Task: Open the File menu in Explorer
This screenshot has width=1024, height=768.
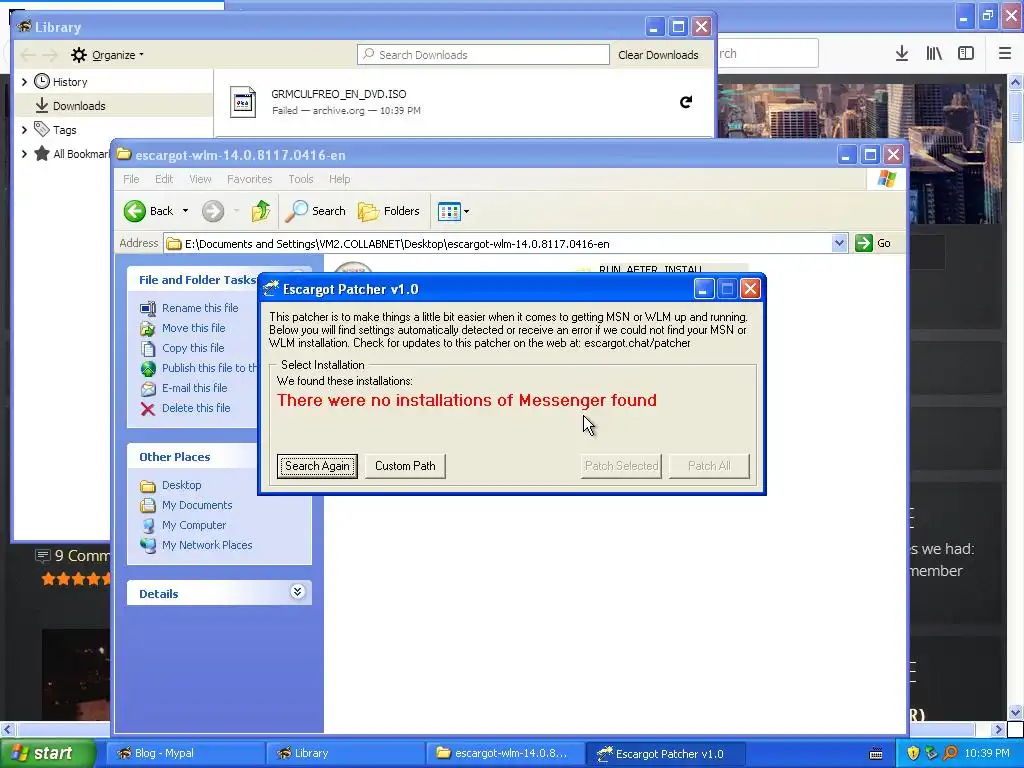Action: [131, 179]
